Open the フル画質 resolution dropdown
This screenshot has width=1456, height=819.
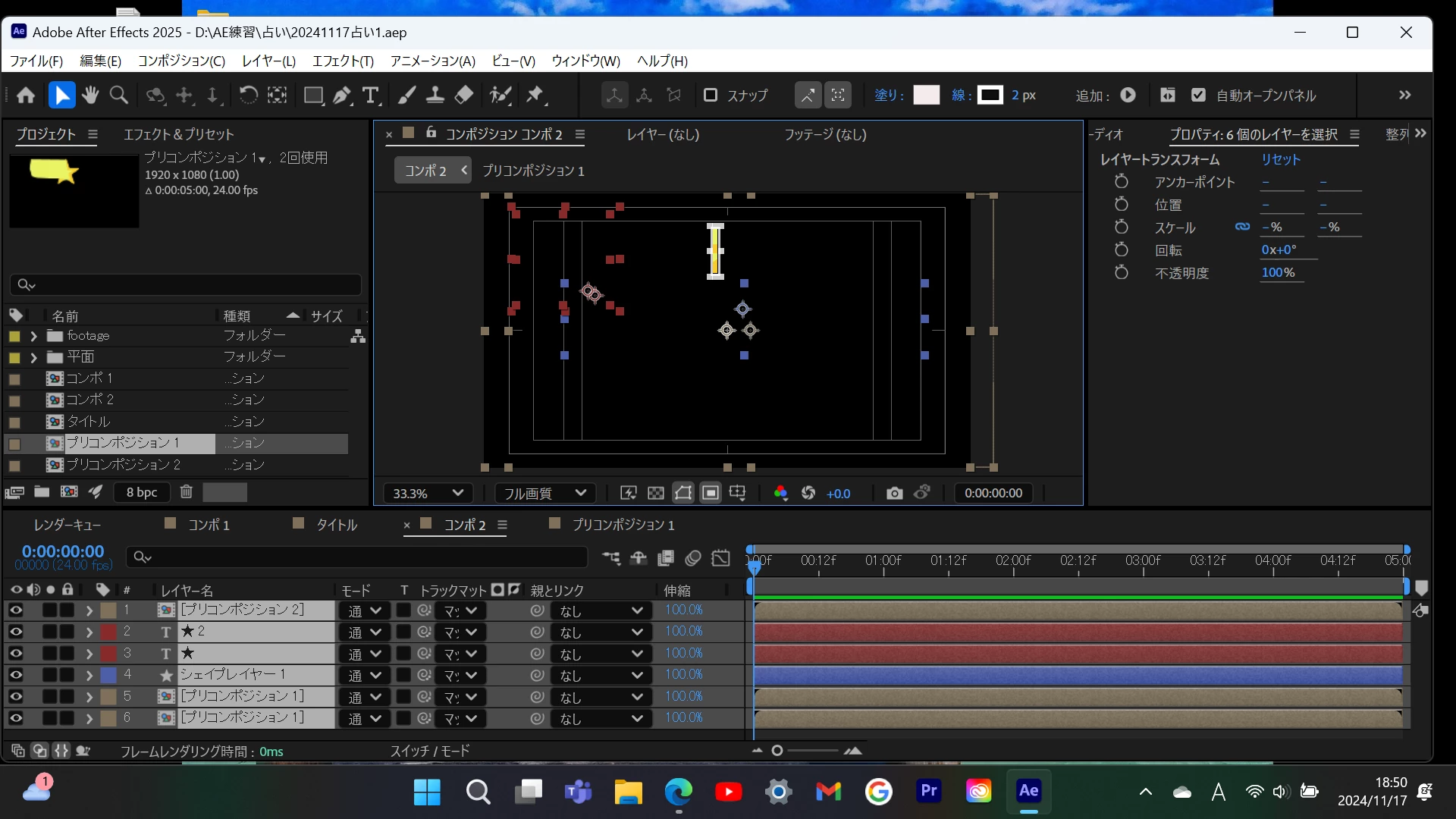click(x=544, y=494)
